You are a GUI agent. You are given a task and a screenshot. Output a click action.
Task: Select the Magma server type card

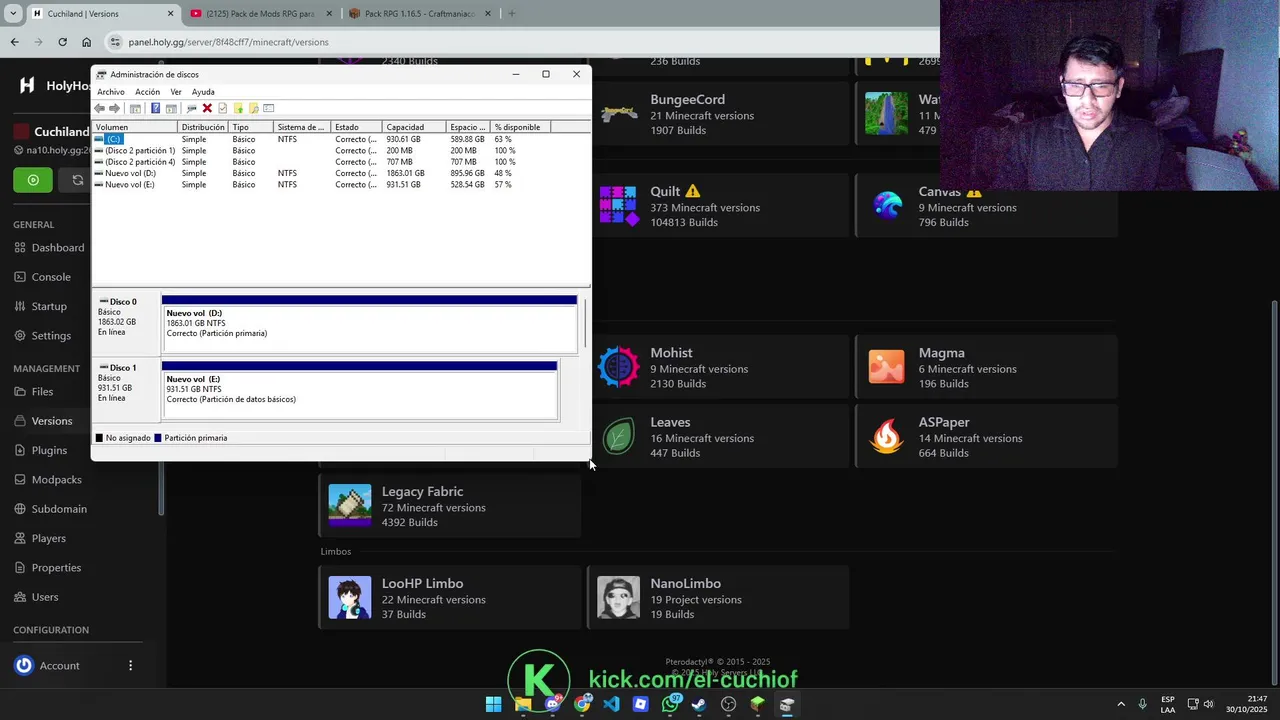[986, 367]
